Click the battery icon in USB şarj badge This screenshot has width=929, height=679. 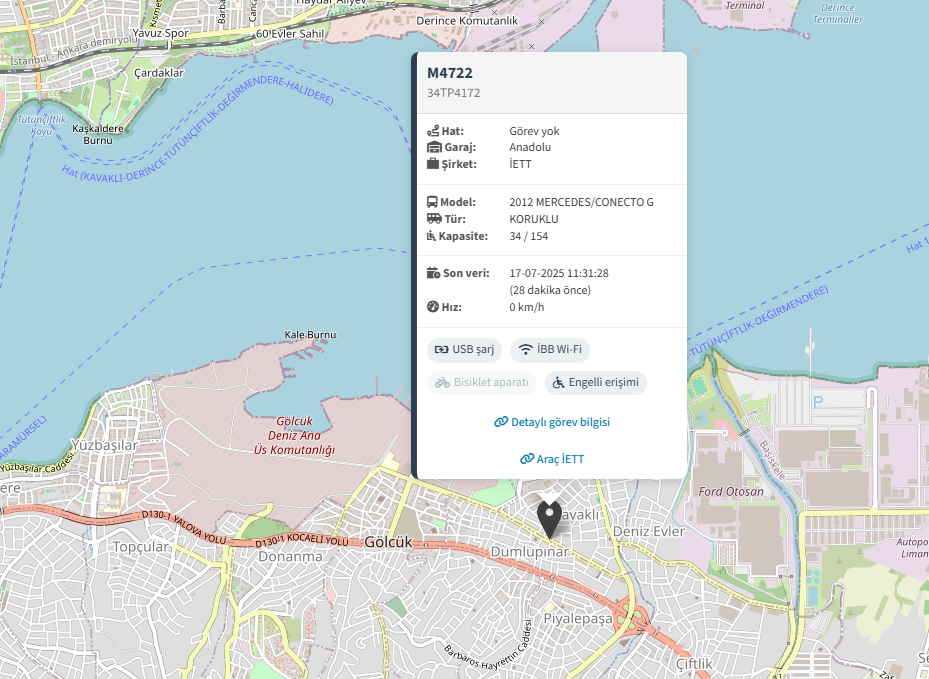tap(441, 350)
